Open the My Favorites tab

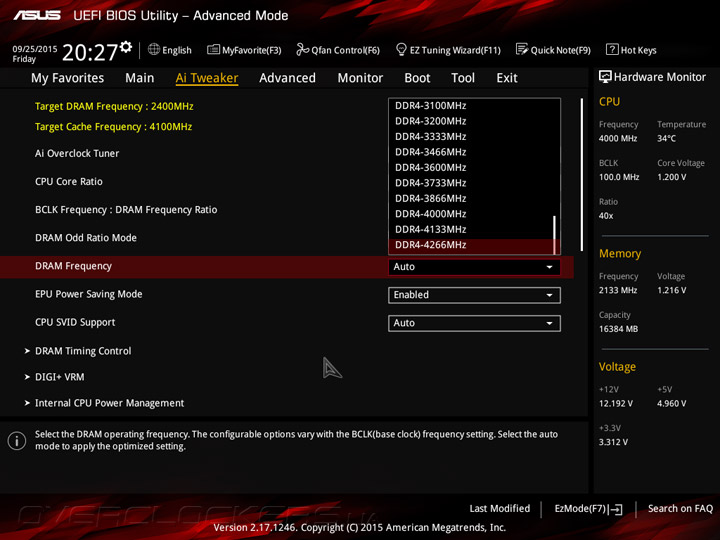(68, 78)
